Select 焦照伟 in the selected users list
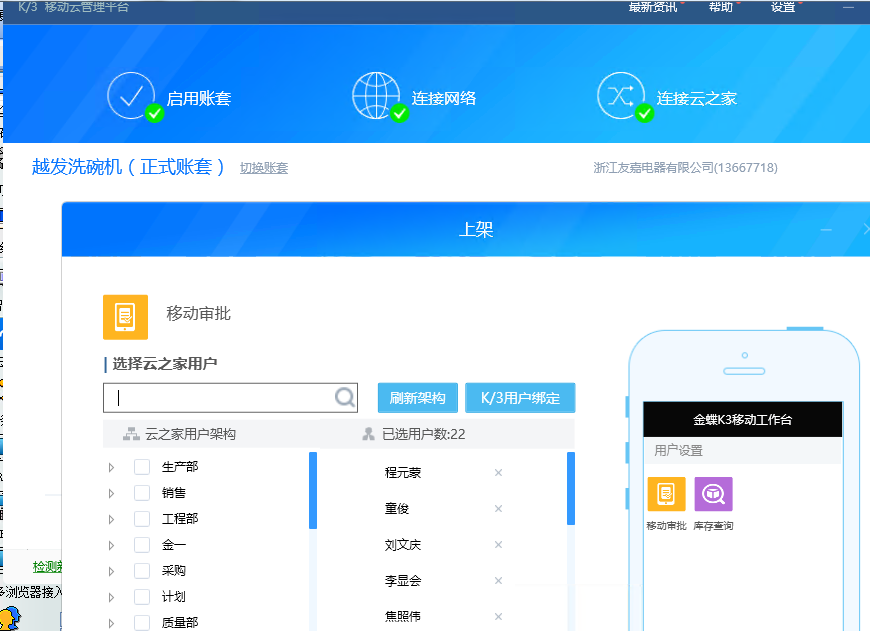The height and width of the screenshot is (631, 870). [403, 616]
